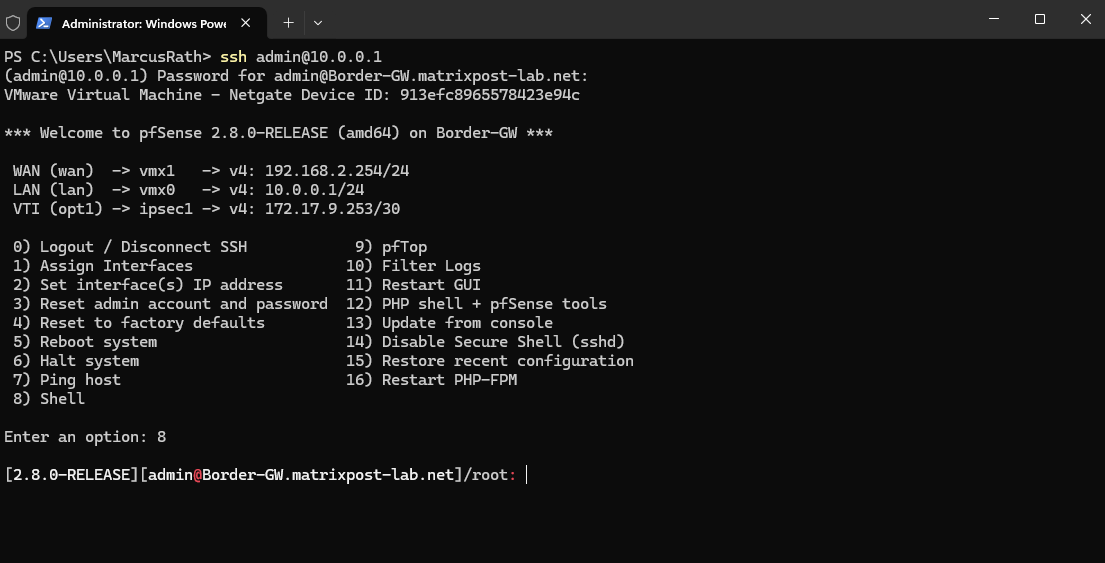Click the pfTop menu entry text
Viewport: 1105px width, 563px height.
[405, 247]
